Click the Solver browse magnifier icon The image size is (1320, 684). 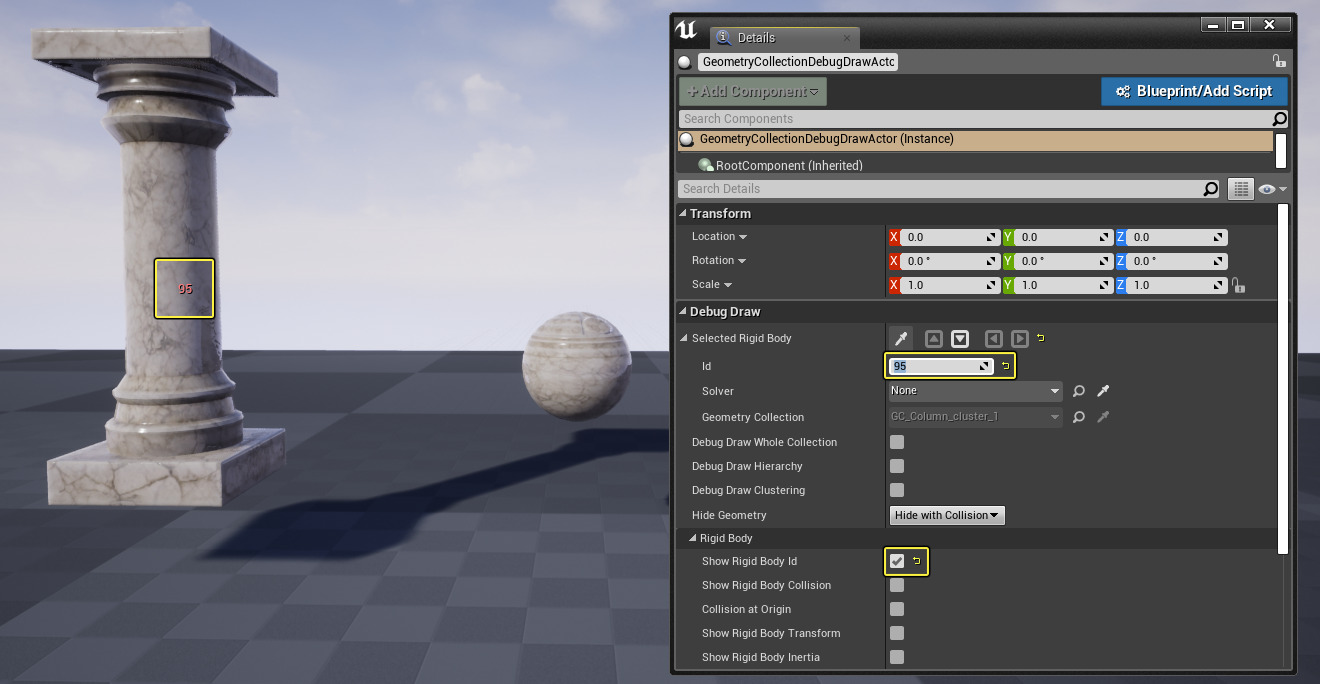[1079, 391]
